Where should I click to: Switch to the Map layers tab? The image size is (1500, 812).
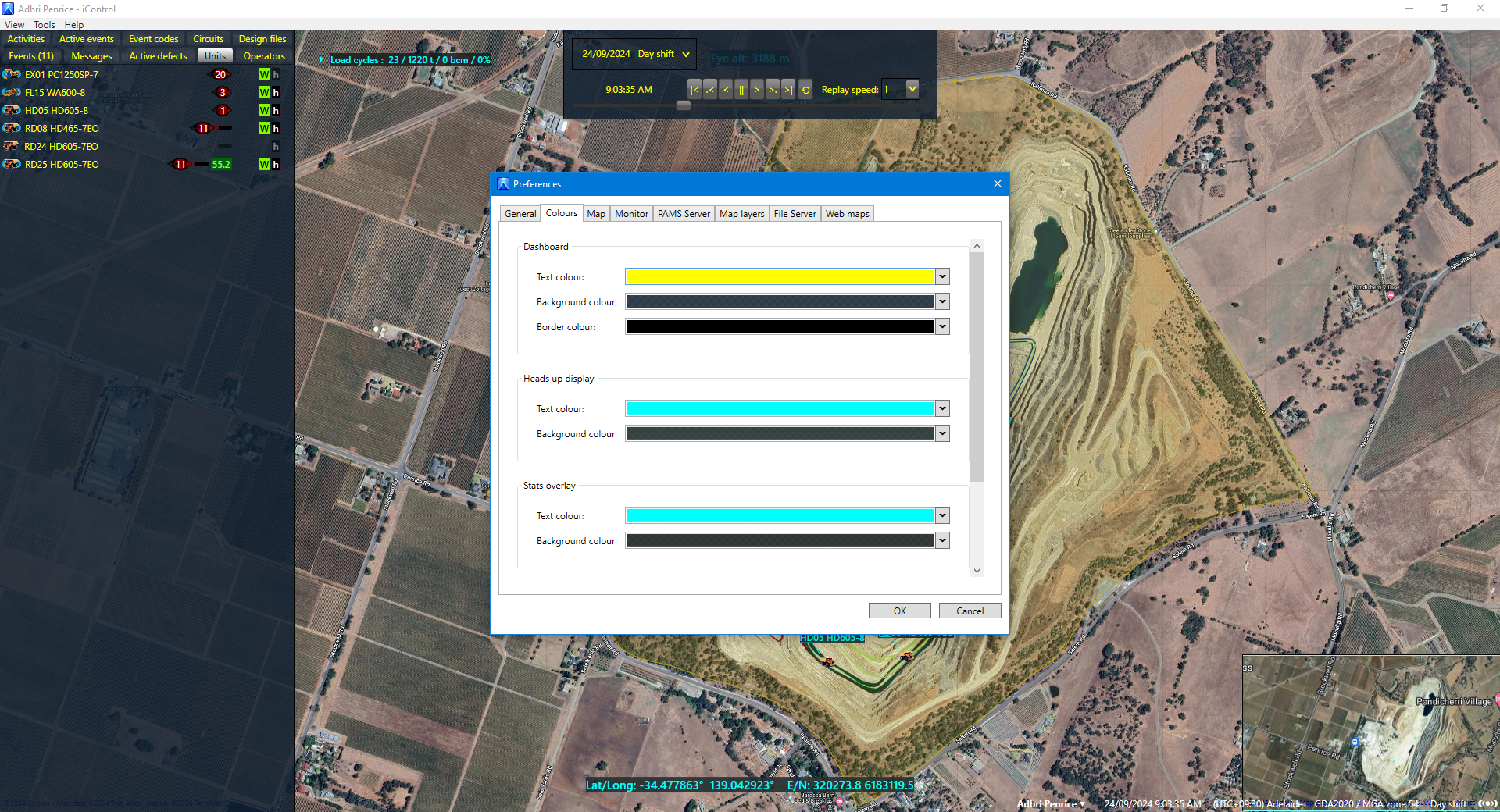coord(742,214)
